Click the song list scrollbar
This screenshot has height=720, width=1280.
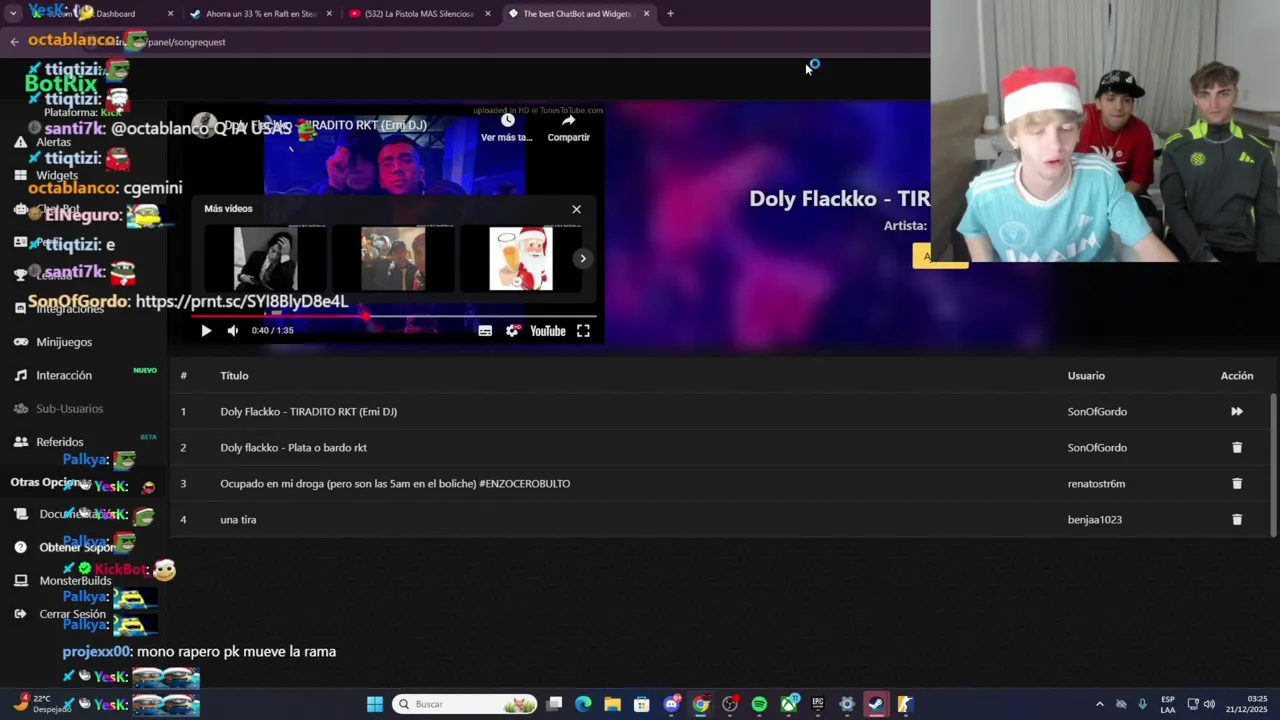1273,465
